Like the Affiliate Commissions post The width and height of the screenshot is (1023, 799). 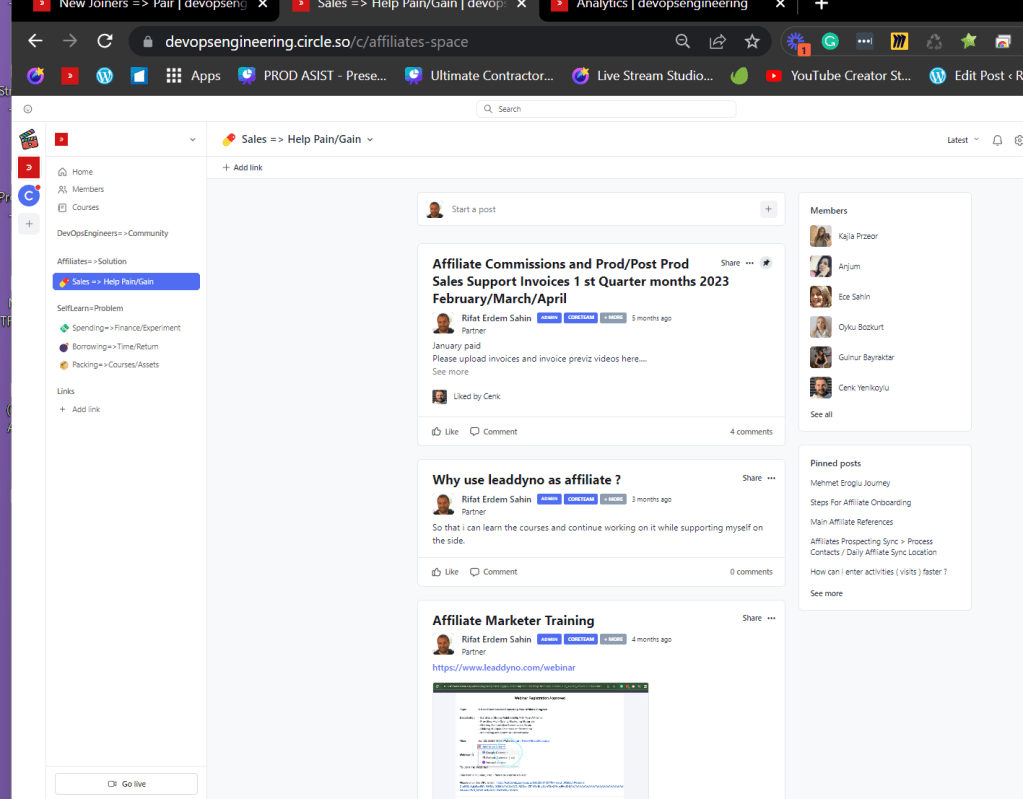(445, 432)
